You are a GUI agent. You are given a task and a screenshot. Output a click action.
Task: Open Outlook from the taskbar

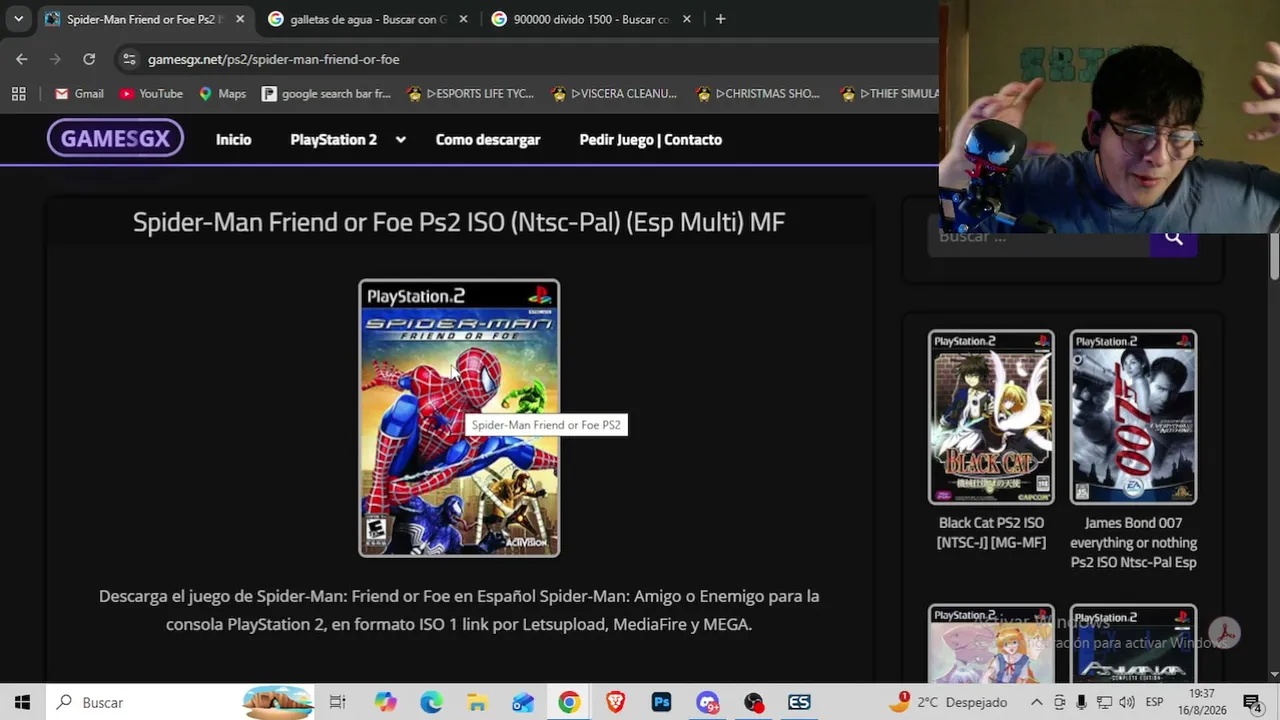click(523, 702)
